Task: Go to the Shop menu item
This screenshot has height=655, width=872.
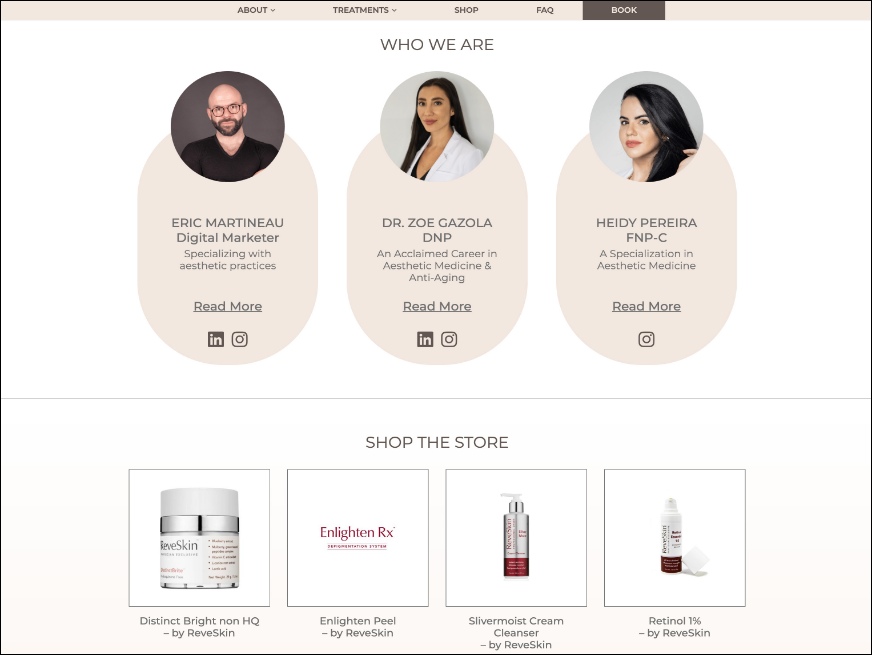Action: coord(466,10)
